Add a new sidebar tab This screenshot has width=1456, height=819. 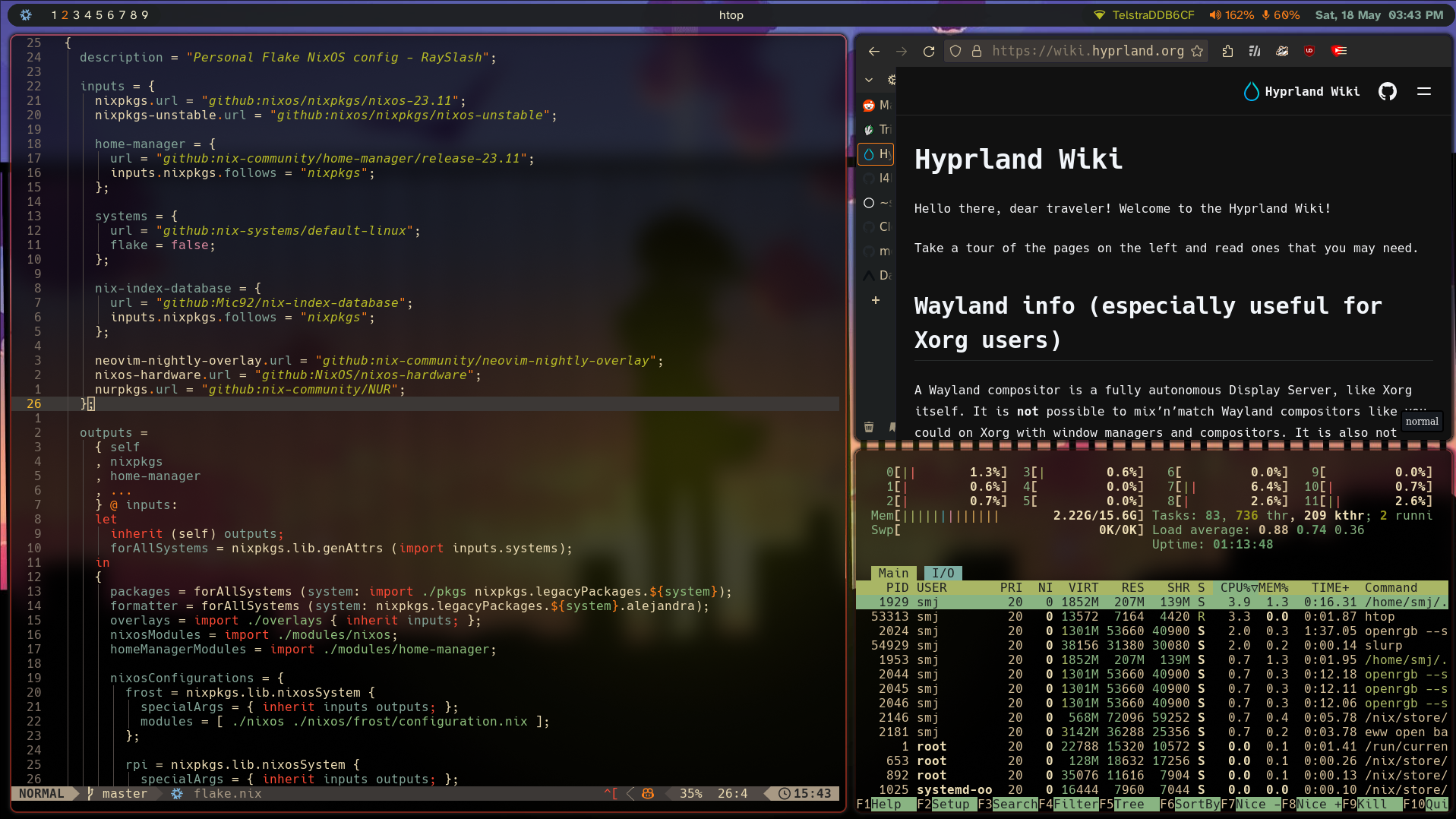(x=876, y=300)
